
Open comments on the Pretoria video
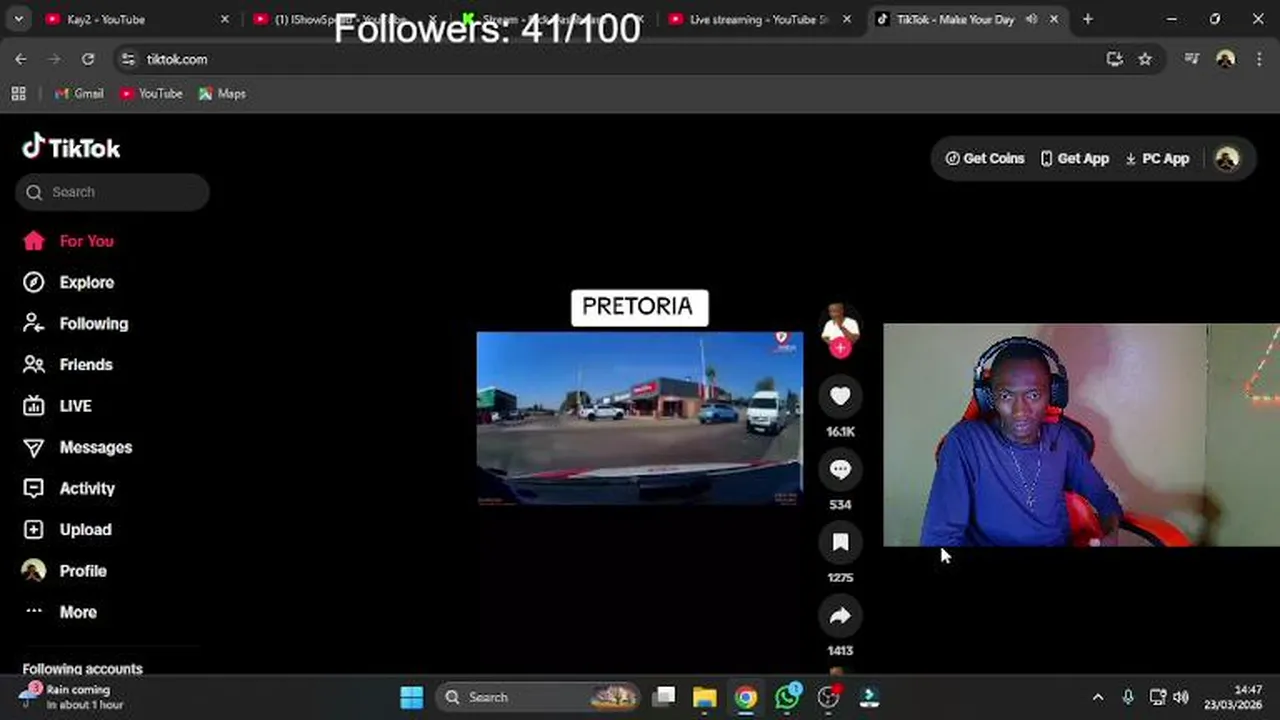point(840,470)
